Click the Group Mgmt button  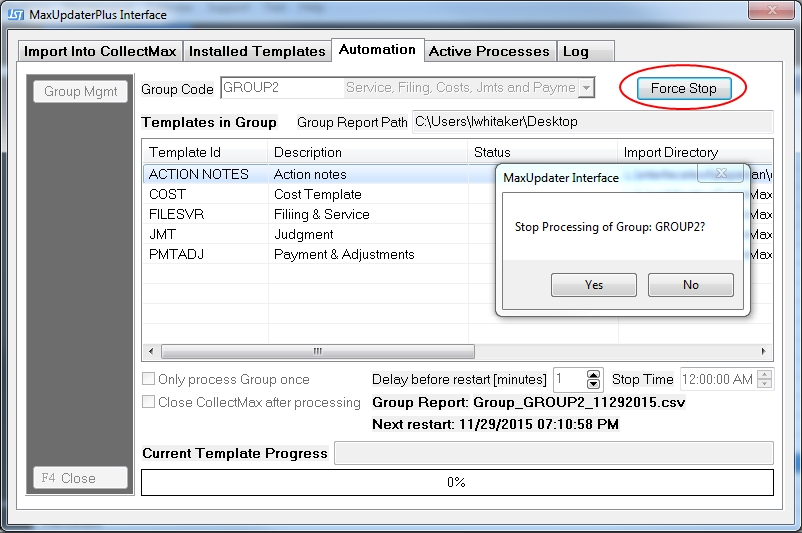point(80,91)
